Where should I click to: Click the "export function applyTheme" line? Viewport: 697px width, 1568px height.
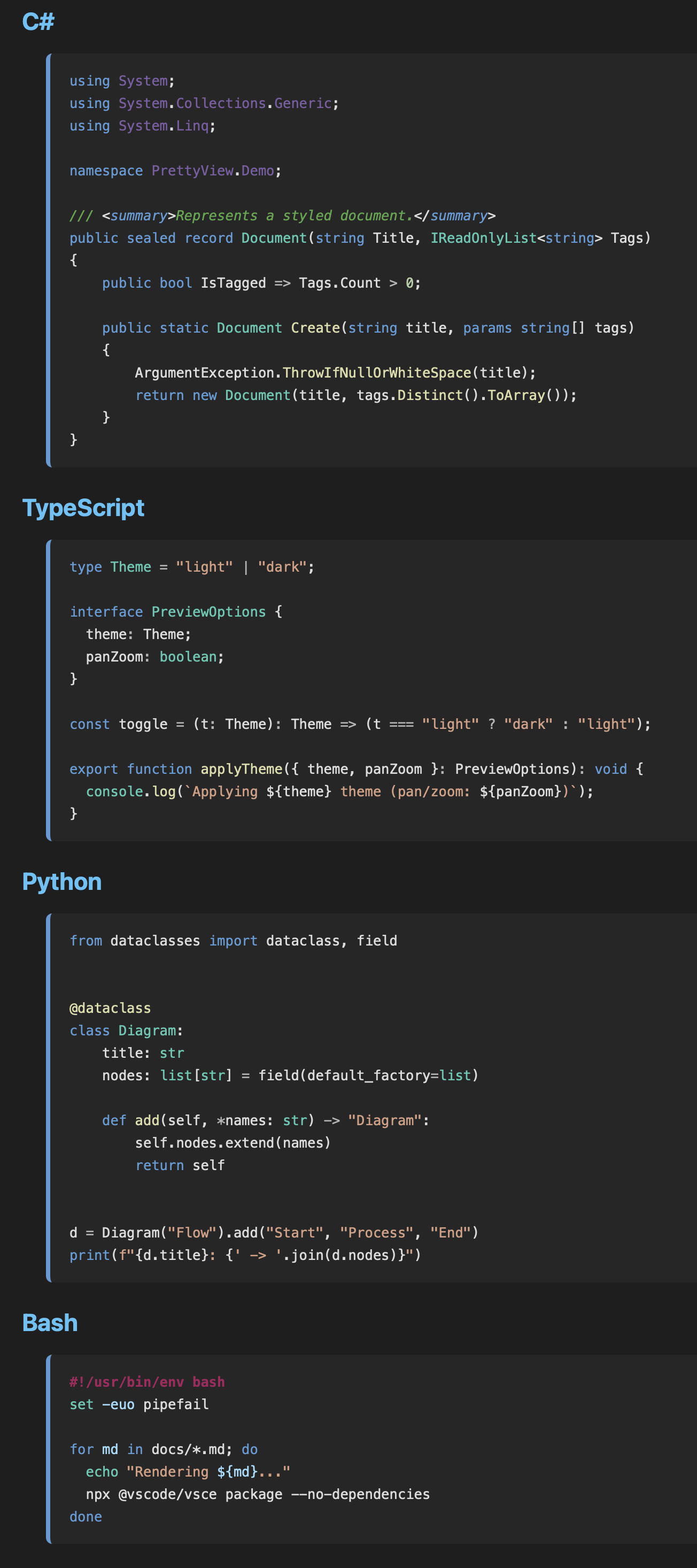click(357, 770)
